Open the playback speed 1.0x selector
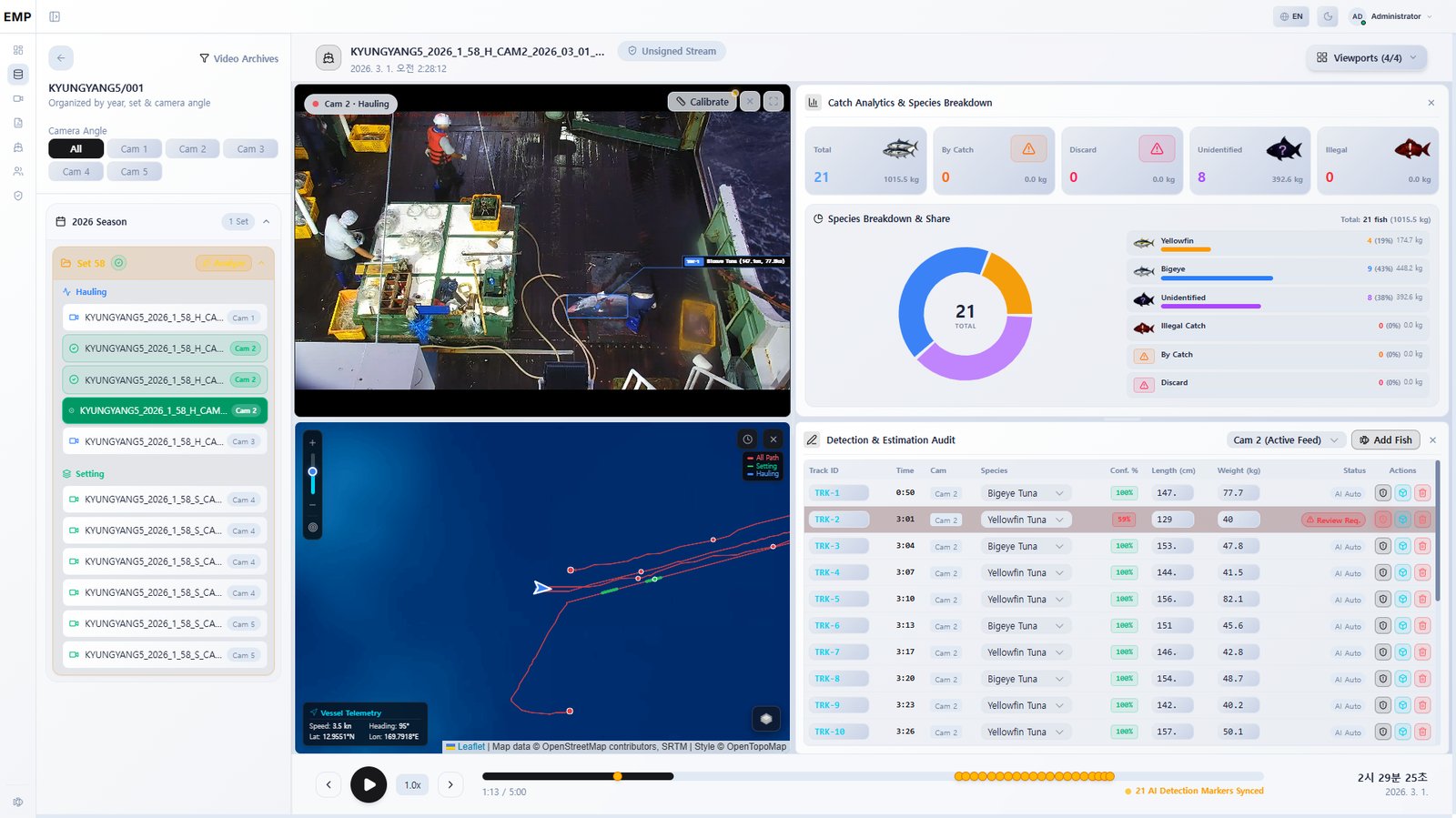1456x818 pixels. 412,785
